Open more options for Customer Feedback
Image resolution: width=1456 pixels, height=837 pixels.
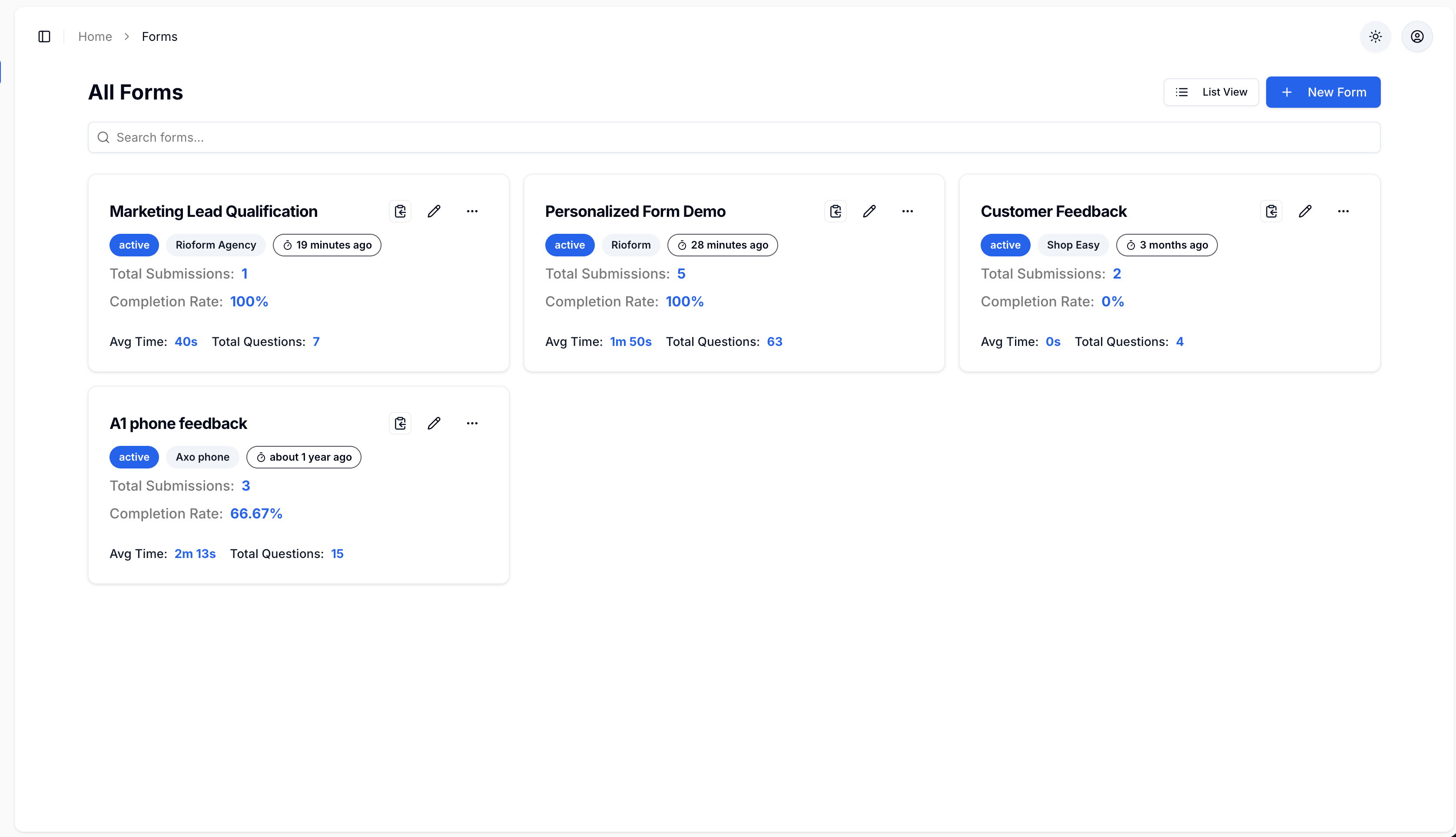1343,211
